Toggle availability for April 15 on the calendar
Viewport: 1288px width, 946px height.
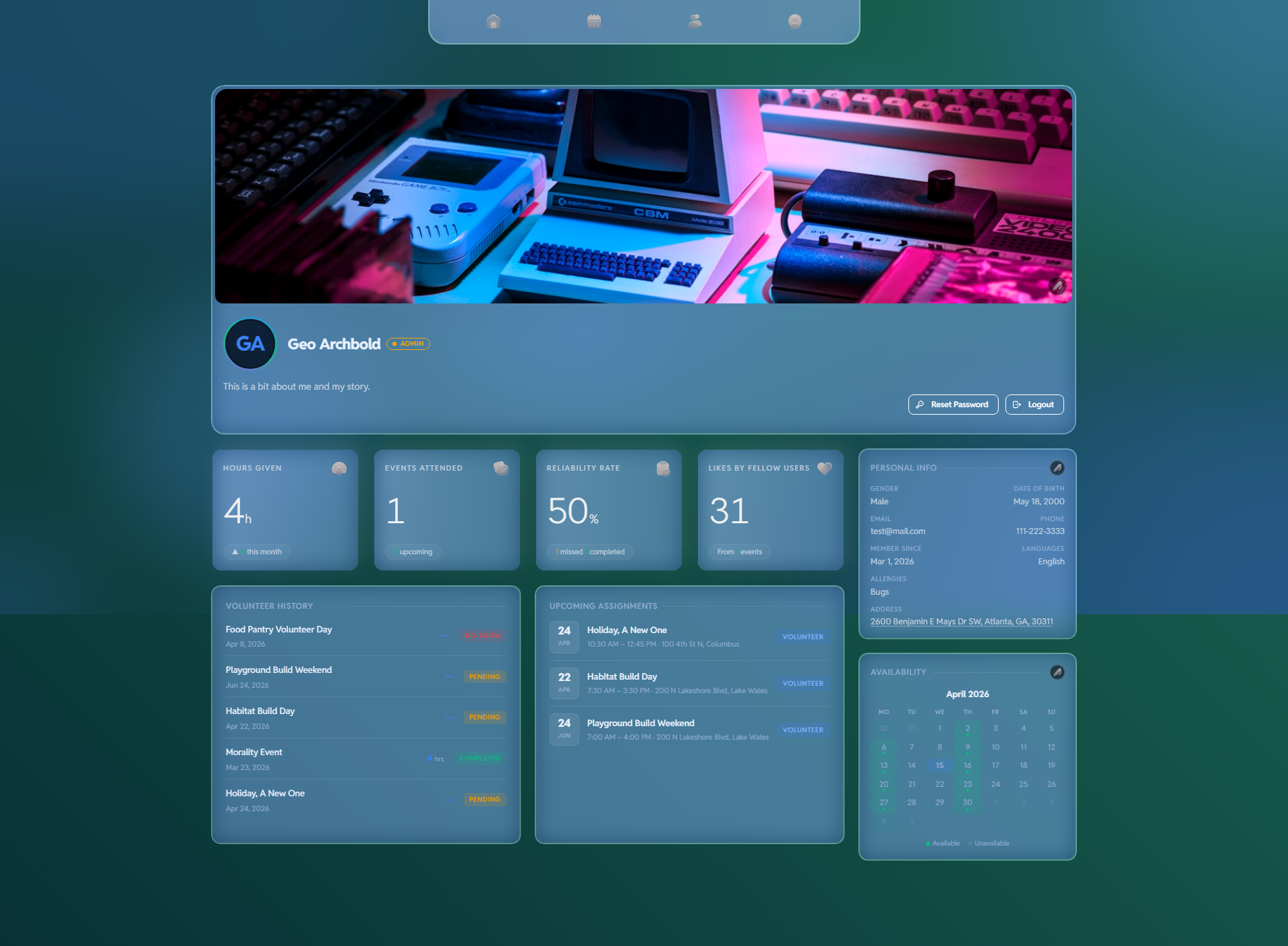point(939,765)
